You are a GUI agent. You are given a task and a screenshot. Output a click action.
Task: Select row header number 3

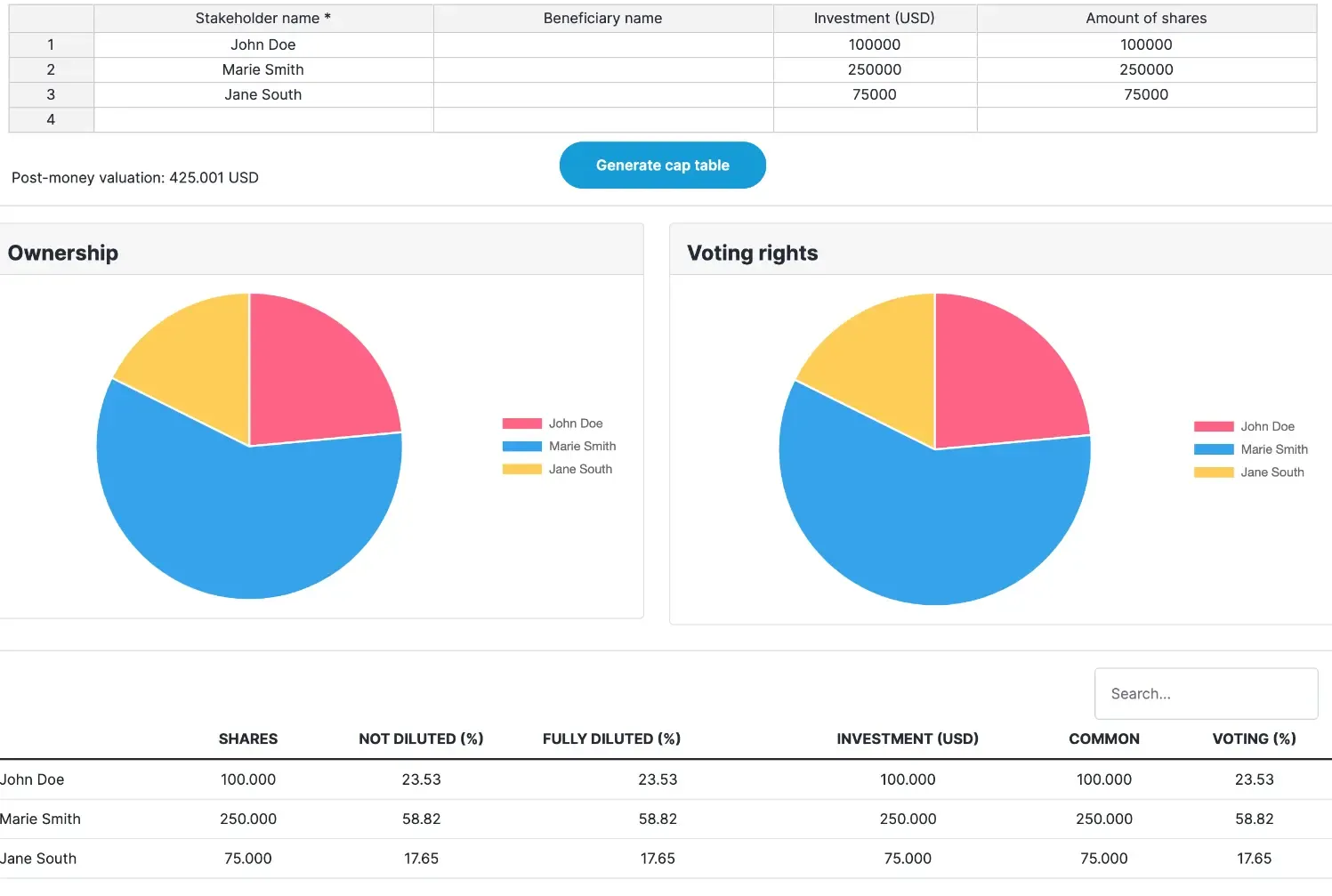tap(51, 95)
